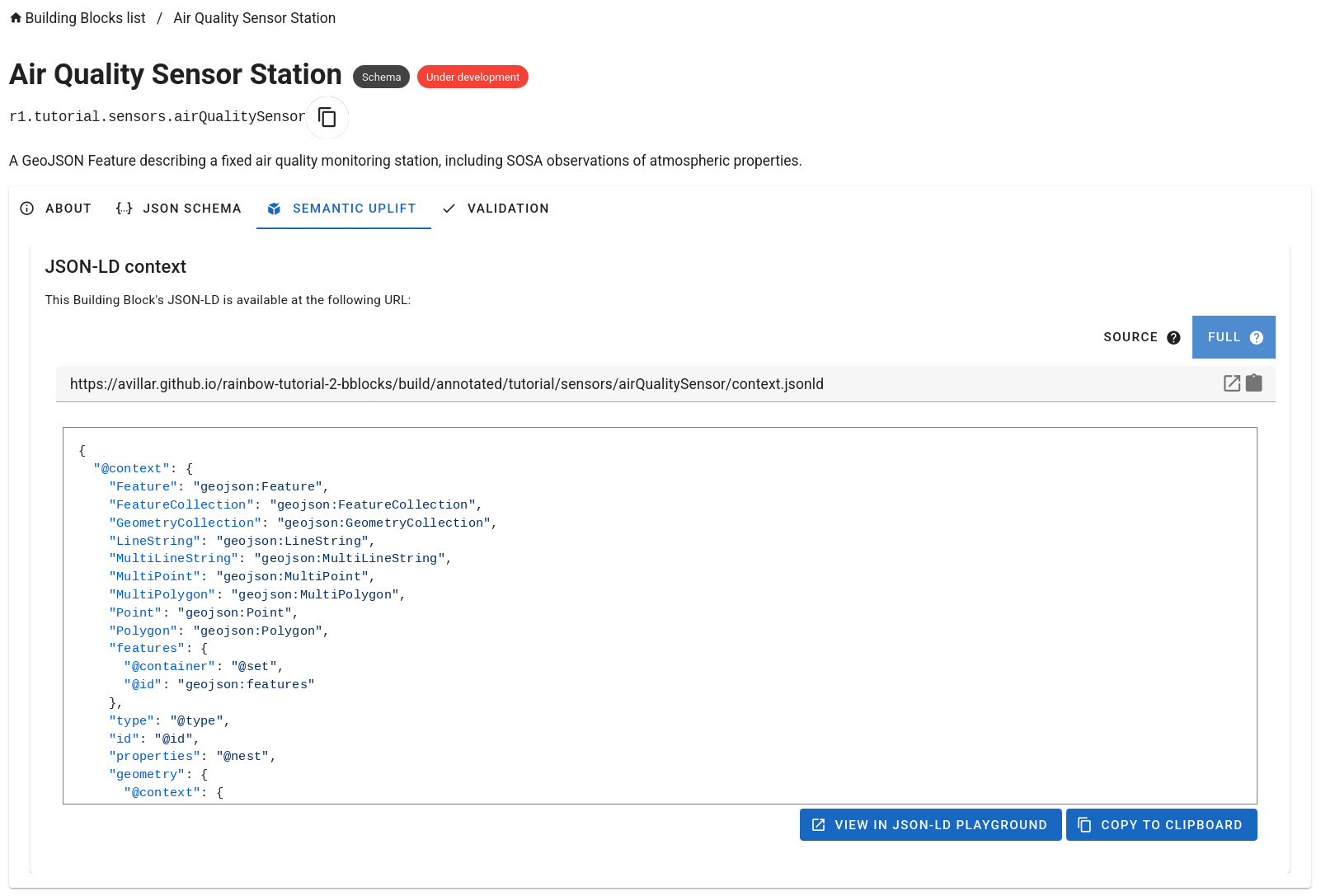Switch to the ABOUT tab
1321x896 pixels.
(68, 209)
